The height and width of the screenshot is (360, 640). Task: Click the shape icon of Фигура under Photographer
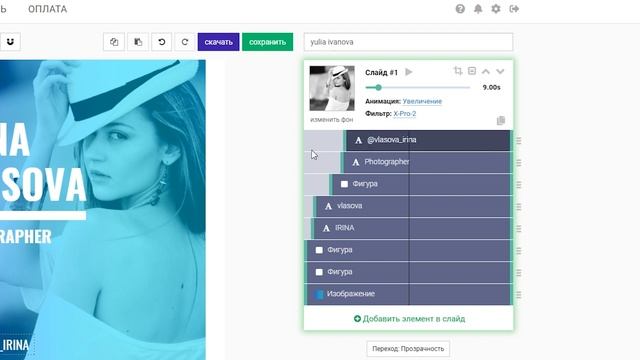[x=344, y=184]
